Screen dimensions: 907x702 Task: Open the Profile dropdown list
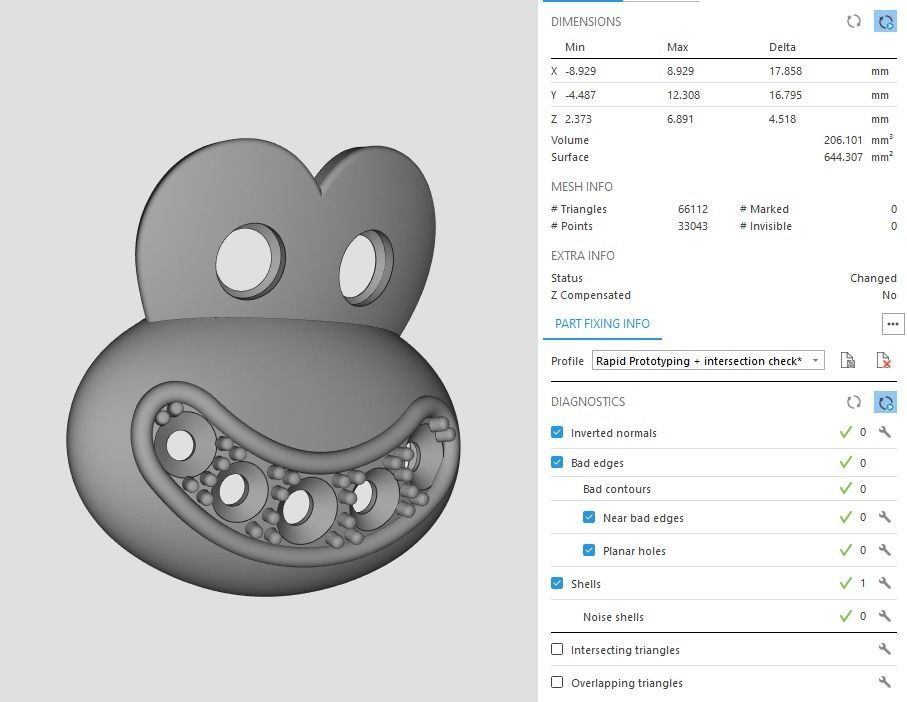click(708, 360)
